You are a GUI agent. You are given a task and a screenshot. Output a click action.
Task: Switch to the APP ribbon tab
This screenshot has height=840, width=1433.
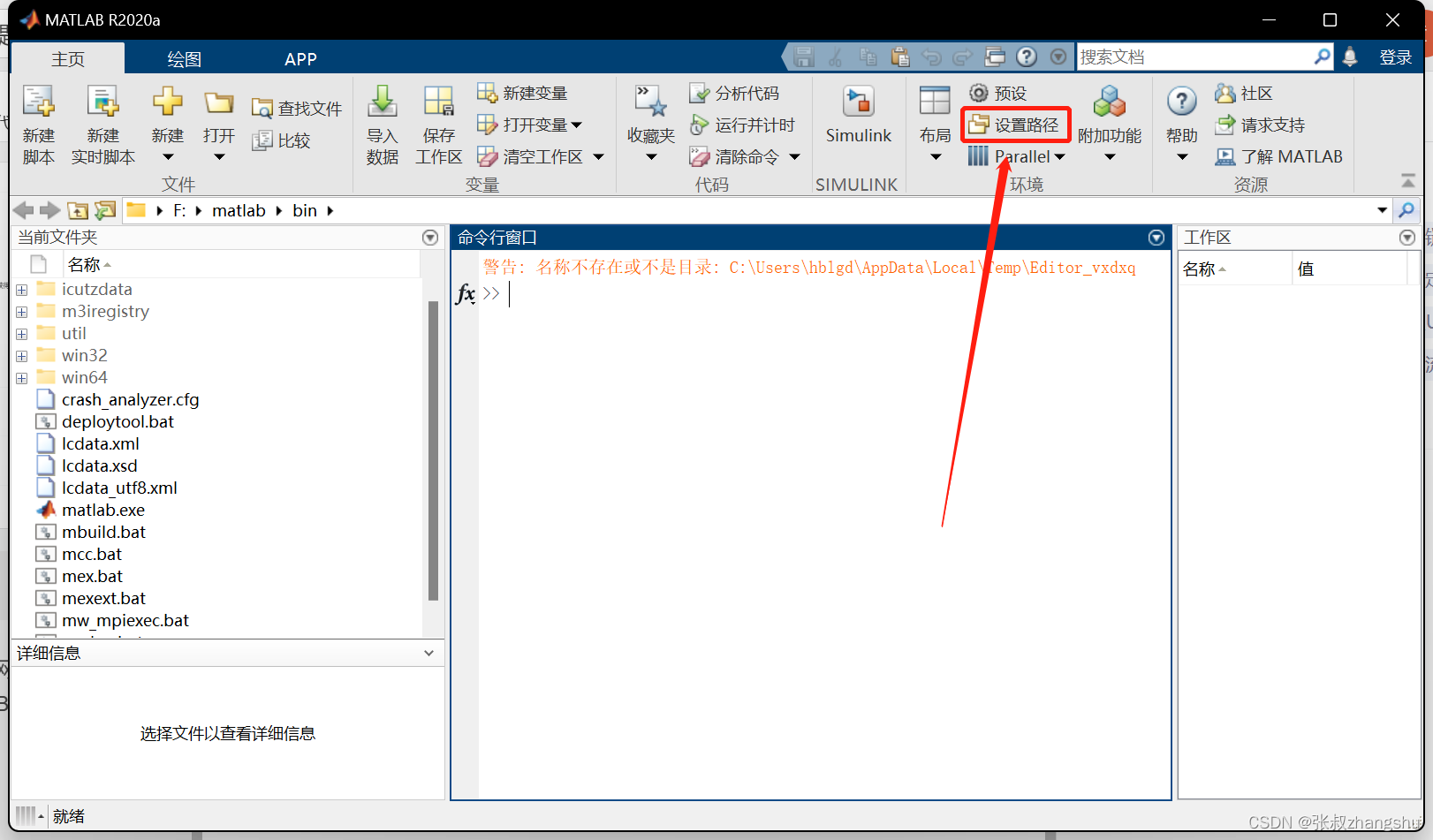300,58
